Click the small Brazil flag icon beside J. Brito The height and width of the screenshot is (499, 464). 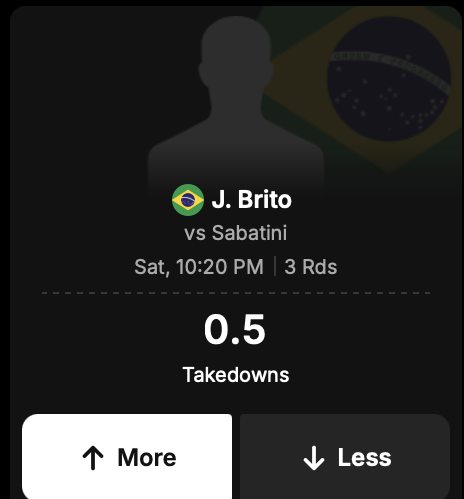point(188,200)
